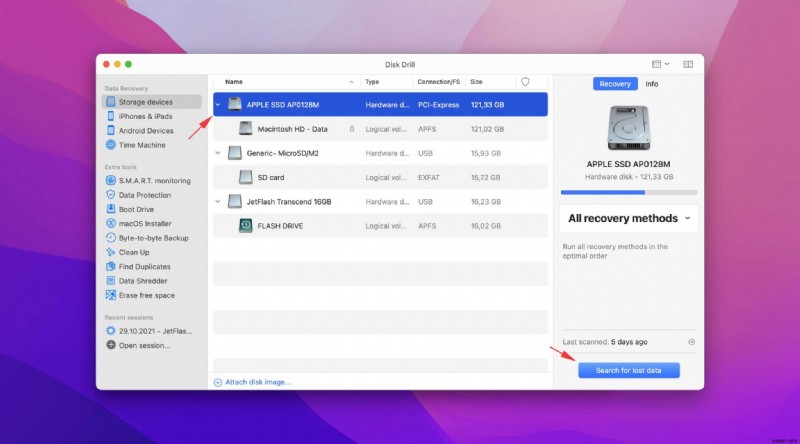Click Open session plus icon
This screenshot has width=800, height=444.
pyautogui.click(x=111, y=345)
